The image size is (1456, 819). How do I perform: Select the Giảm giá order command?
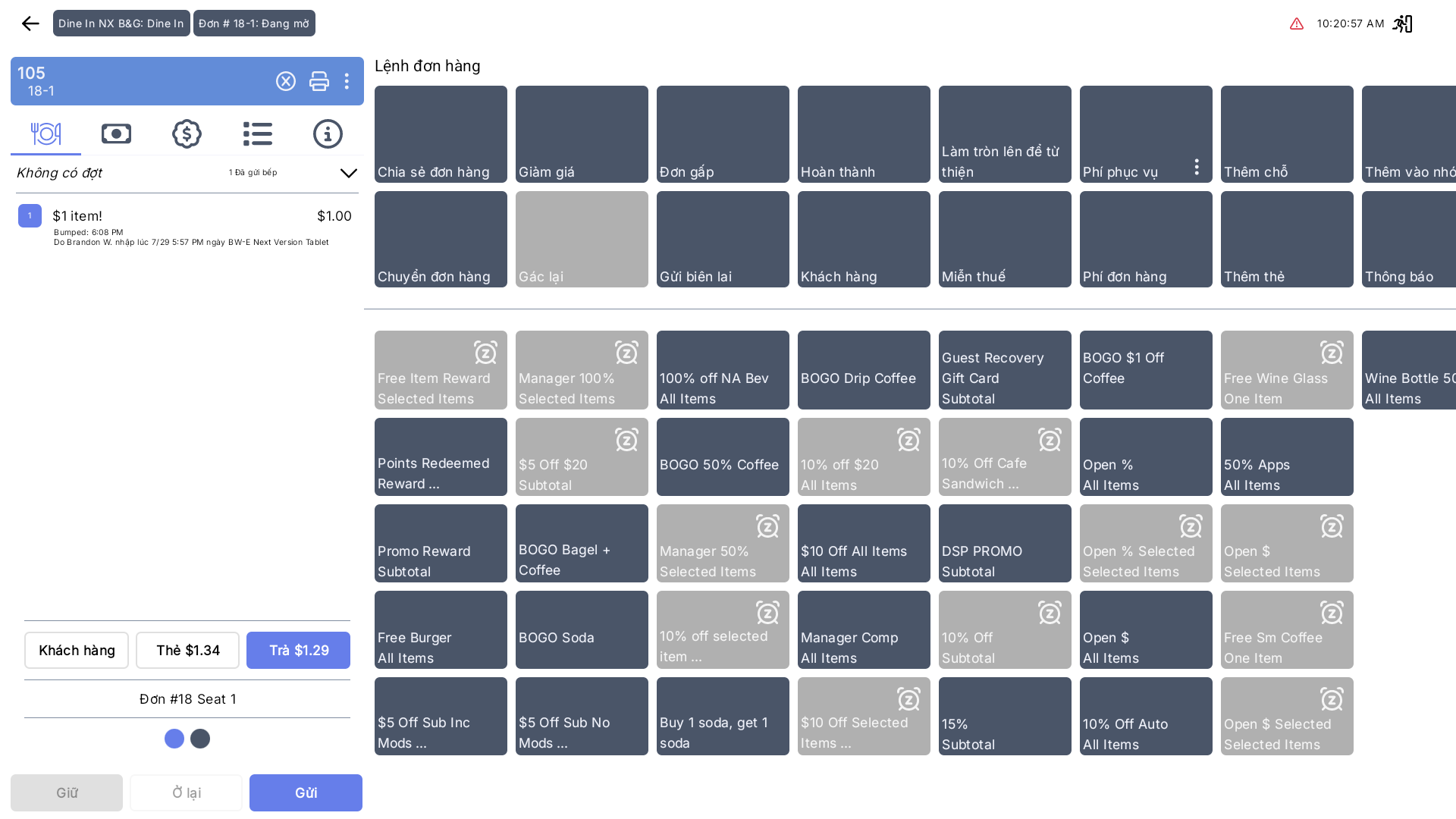[x=582, y=134]
